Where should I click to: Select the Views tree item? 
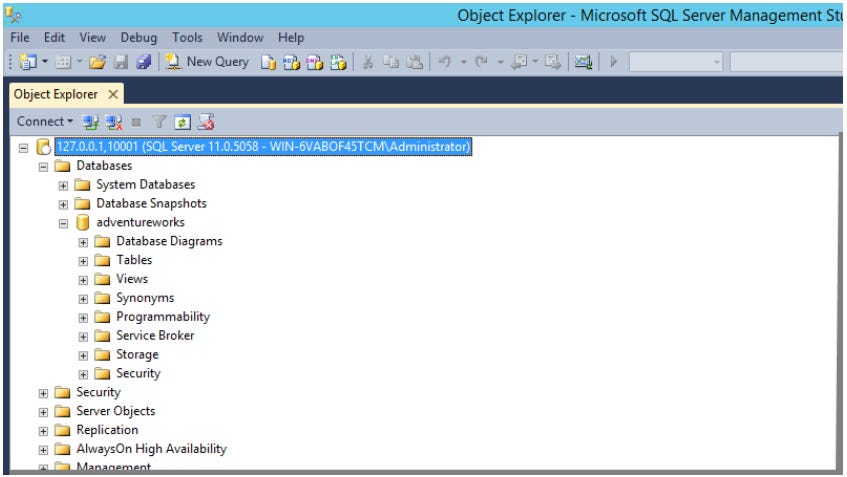(132, 279)
